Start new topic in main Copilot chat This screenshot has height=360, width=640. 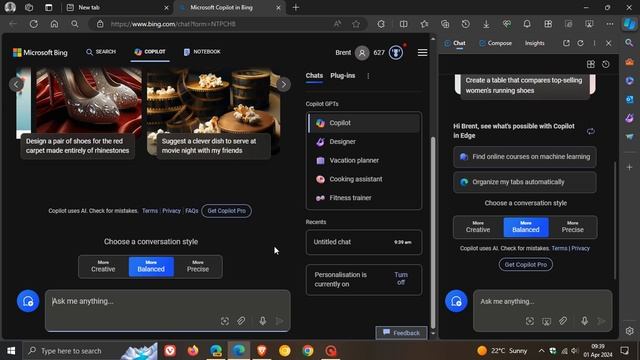[28, 301]
